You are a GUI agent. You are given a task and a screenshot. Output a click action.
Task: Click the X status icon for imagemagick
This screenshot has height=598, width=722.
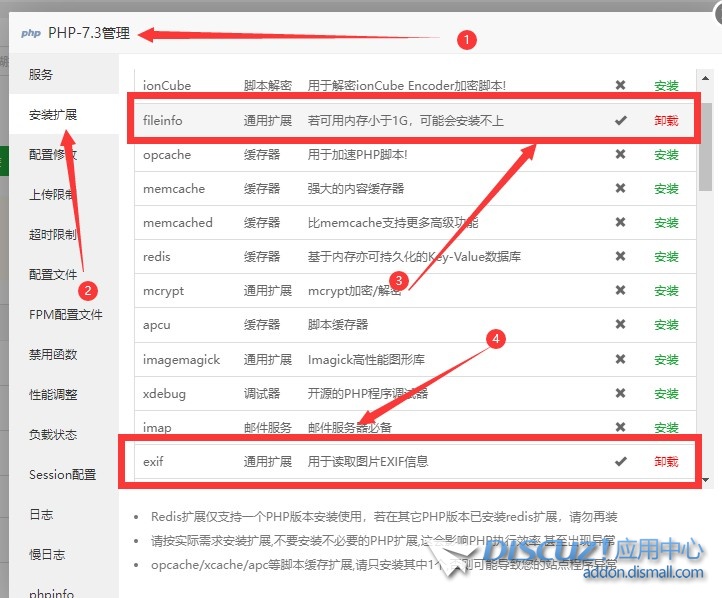pos(620,359)
